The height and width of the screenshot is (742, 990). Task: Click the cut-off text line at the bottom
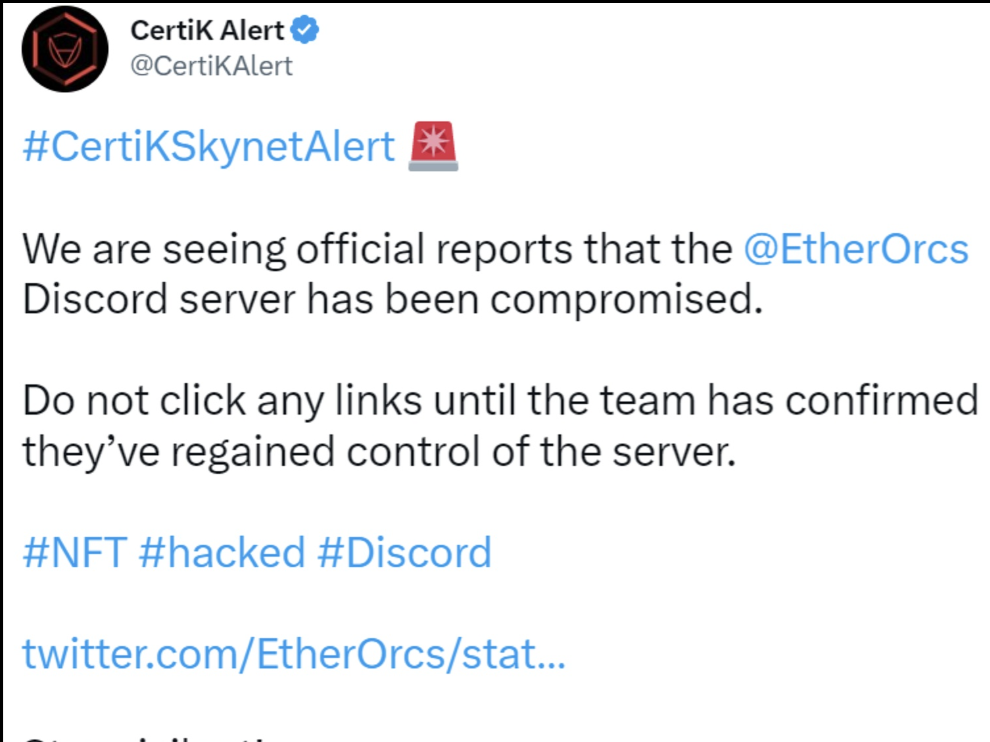150,738
